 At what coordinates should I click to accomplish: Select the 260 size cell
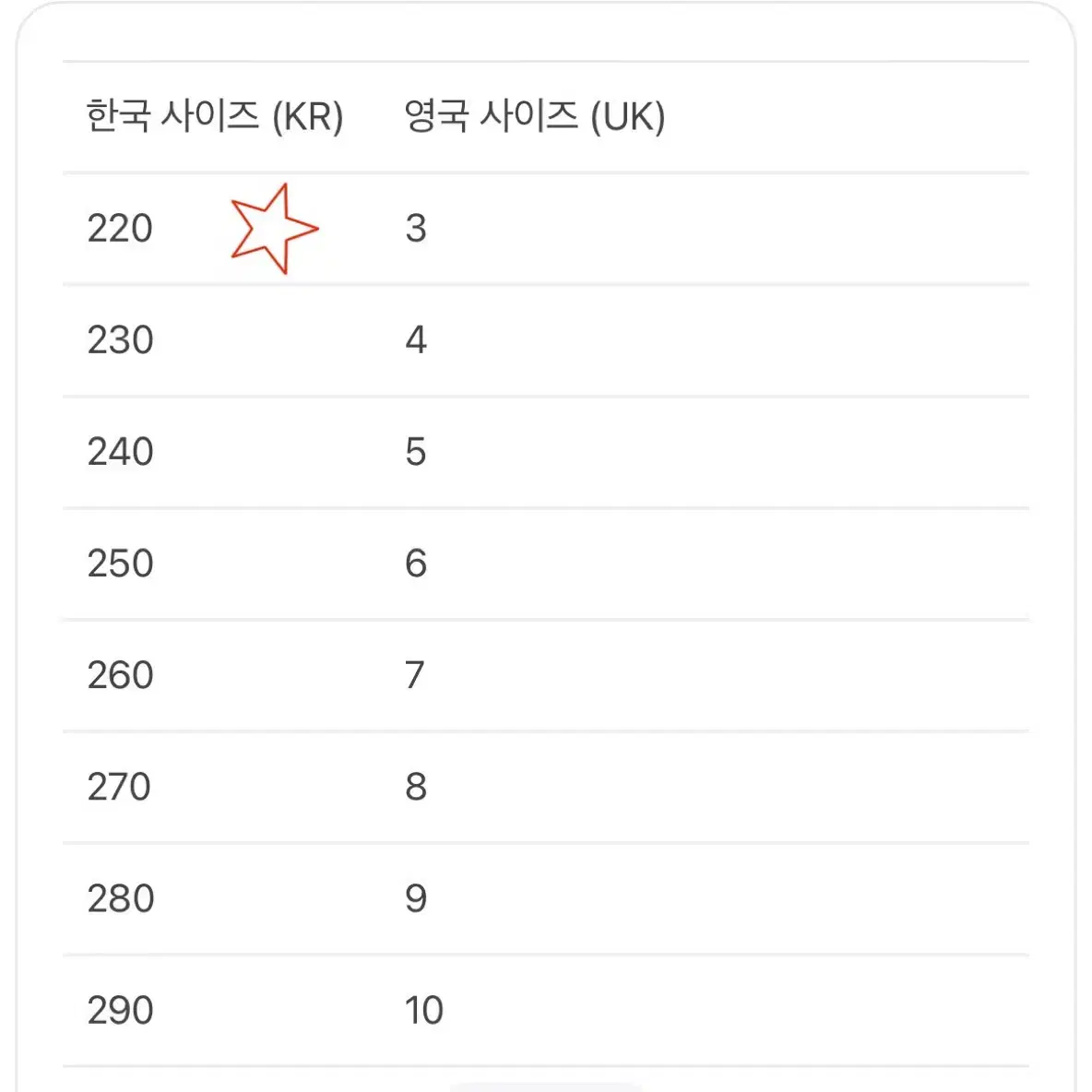point(120,675)
